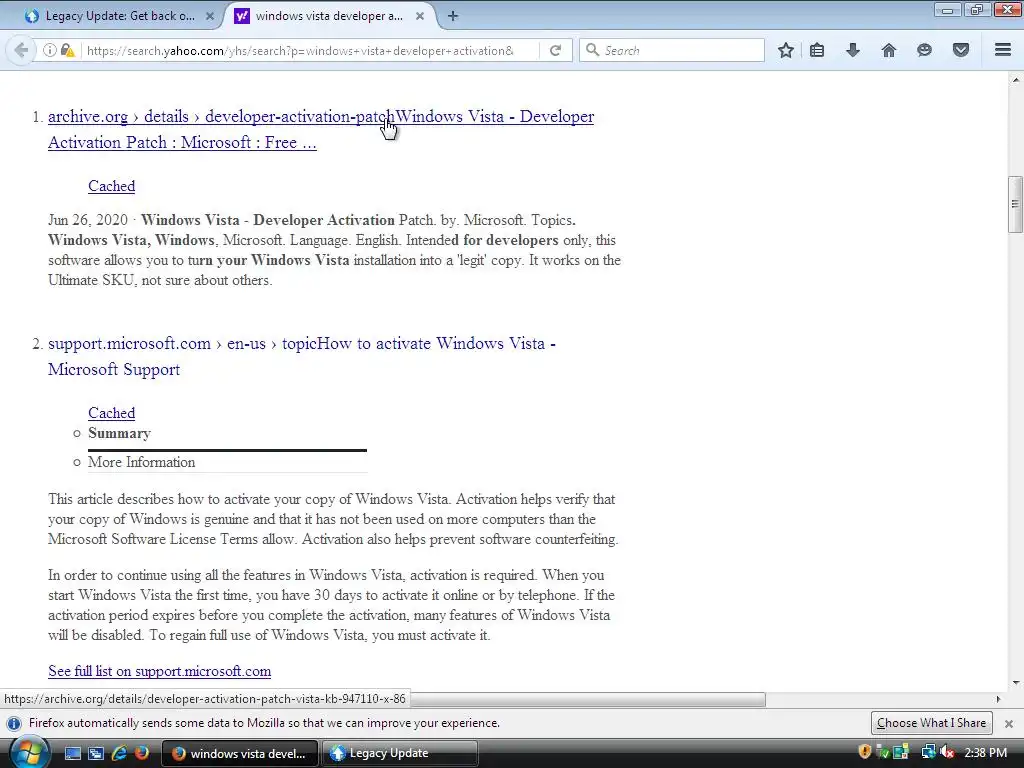The height and width of the screenshot is (768, 1024).
Task: Open the site information icon in address bar
Action: [50, 50]
